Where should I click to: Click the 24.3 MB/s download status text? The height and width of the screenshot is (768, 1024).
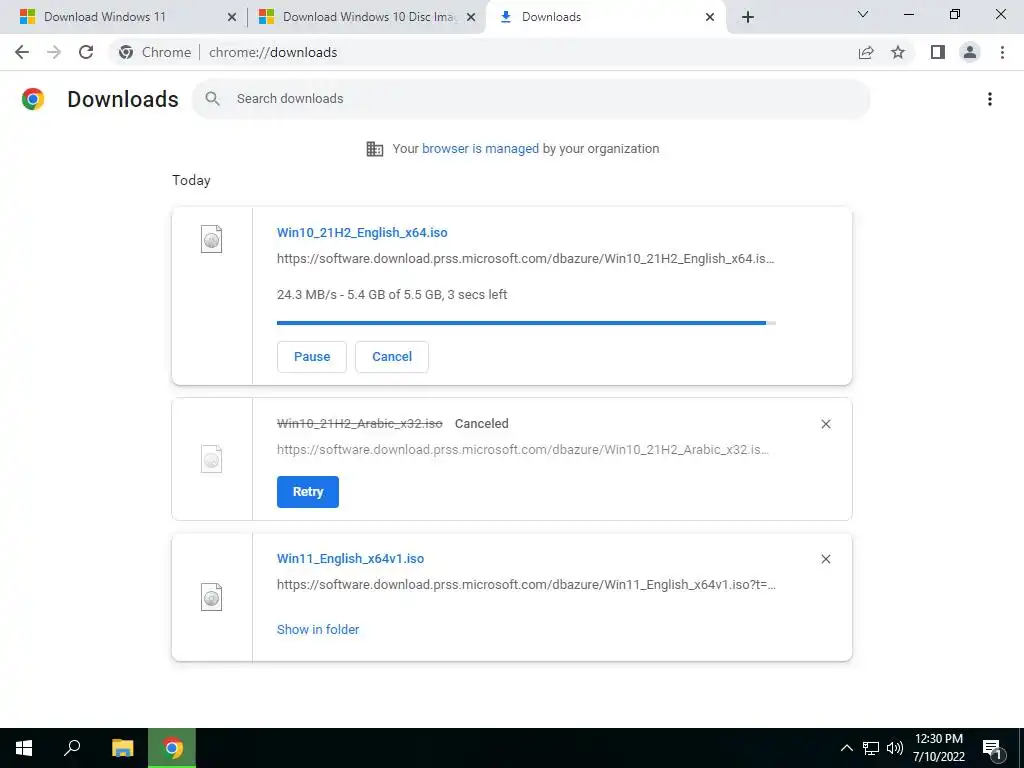click(392, 295)
